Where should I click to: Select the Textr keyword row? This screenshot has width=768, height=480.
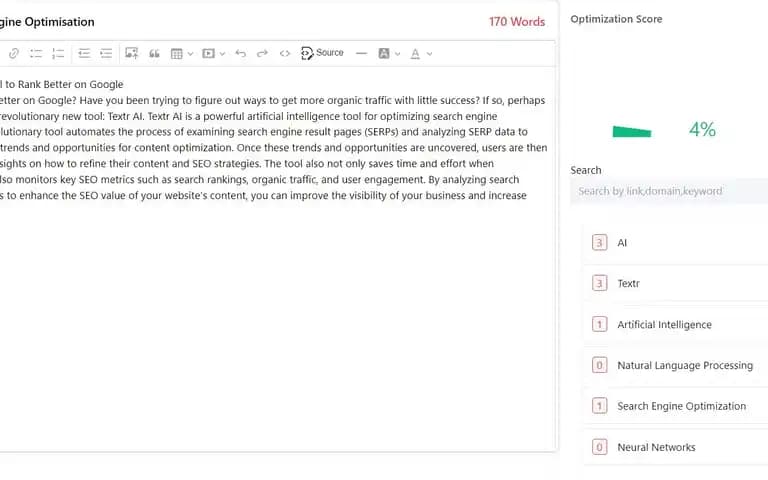(x=676, y=284)
